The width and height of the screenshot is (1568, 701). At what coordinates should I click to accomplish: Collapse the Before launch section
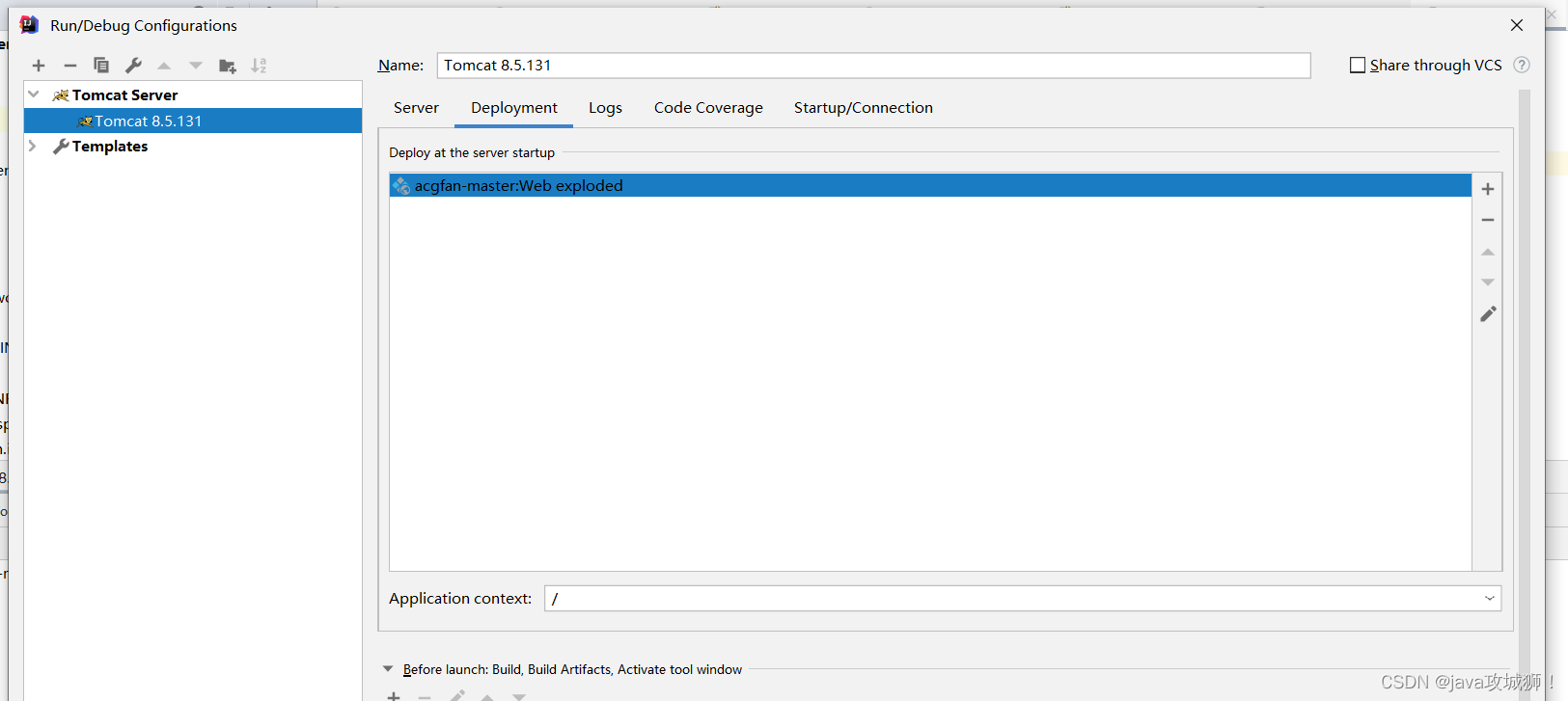(388, 668)
